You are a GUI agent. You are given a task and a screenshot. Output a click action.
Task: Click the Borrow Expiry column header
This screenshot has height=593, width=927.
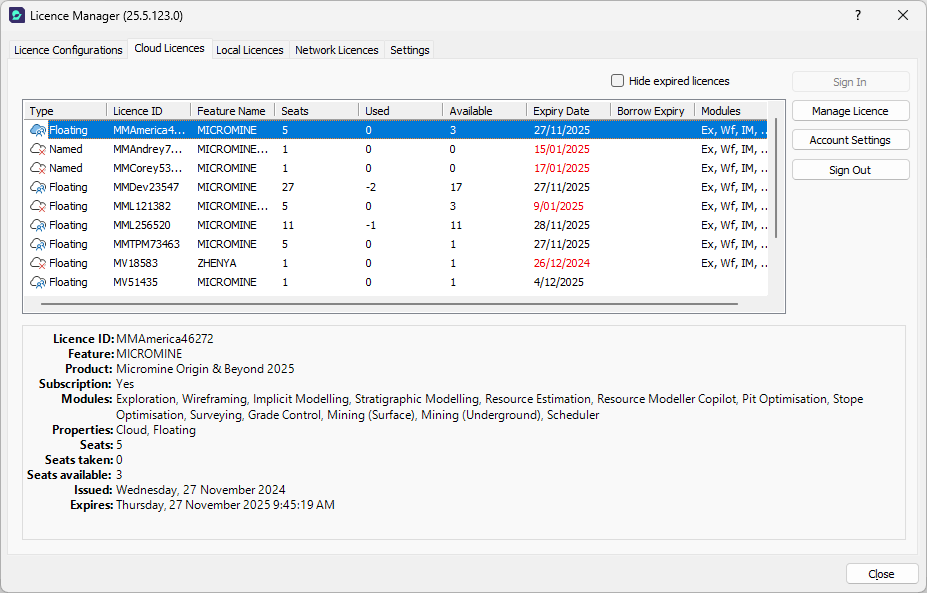coord(652,111)
